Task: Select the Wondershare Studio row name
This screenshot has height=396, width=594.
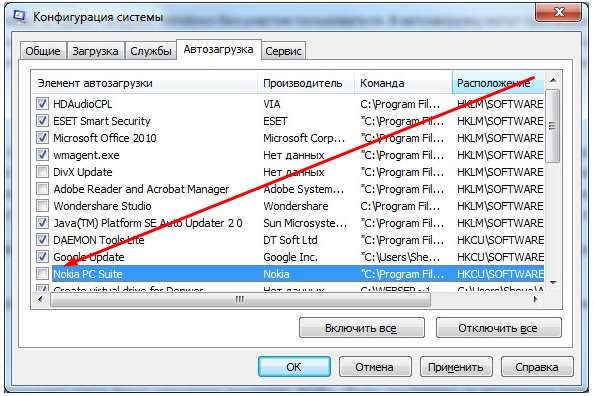Action: tap(102, 206)
